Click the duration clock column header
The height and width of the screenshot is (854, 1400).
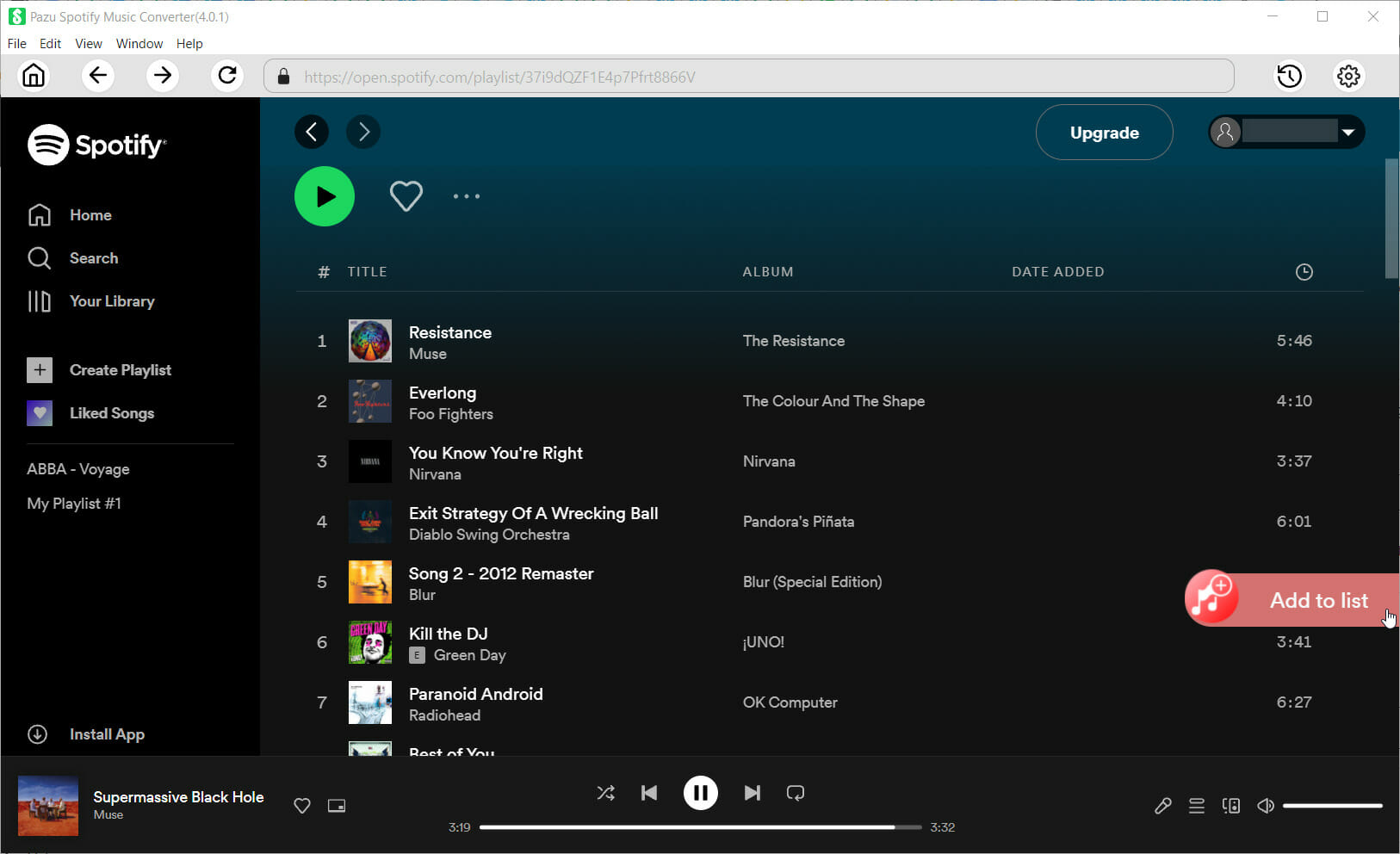[x=1304, y=272]
